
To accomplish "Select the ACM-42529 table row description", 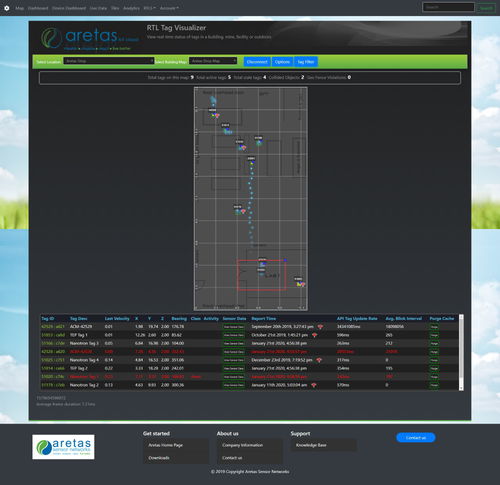I will [x=81, y=327].
